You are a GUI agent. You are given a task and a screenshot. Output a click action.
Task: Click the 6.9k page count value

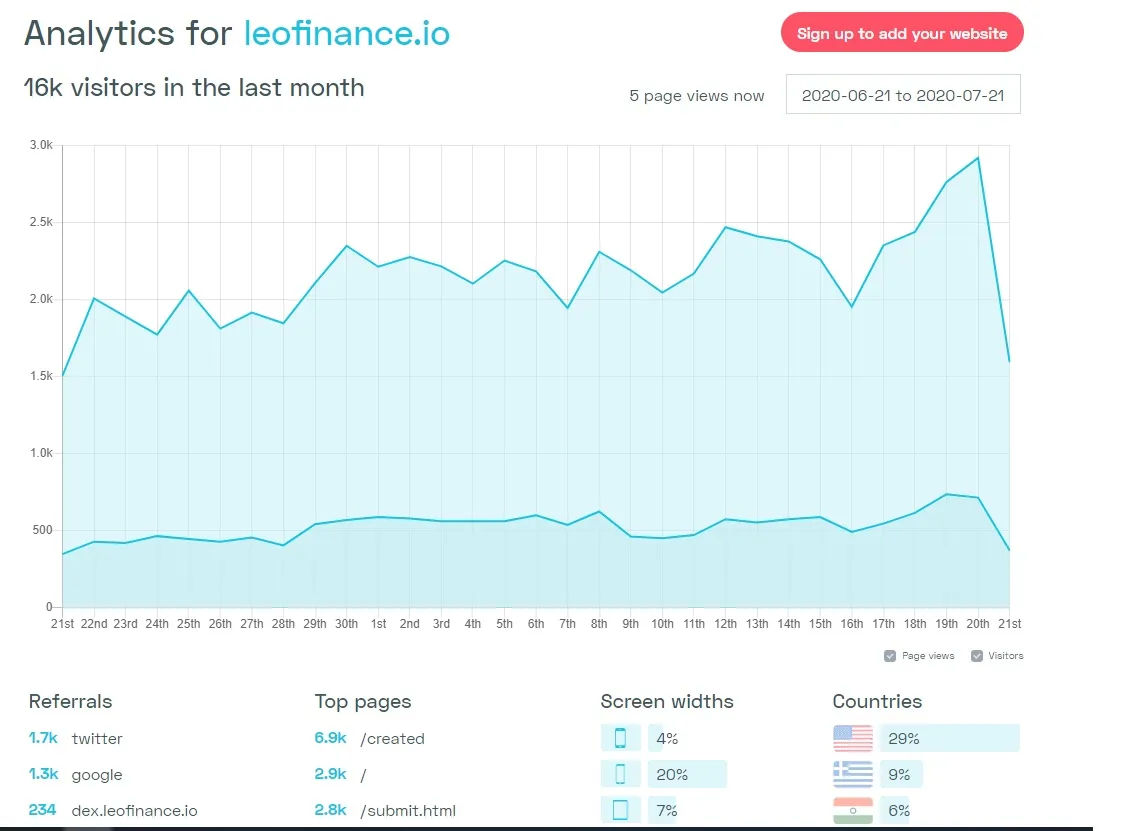point(330,738)
